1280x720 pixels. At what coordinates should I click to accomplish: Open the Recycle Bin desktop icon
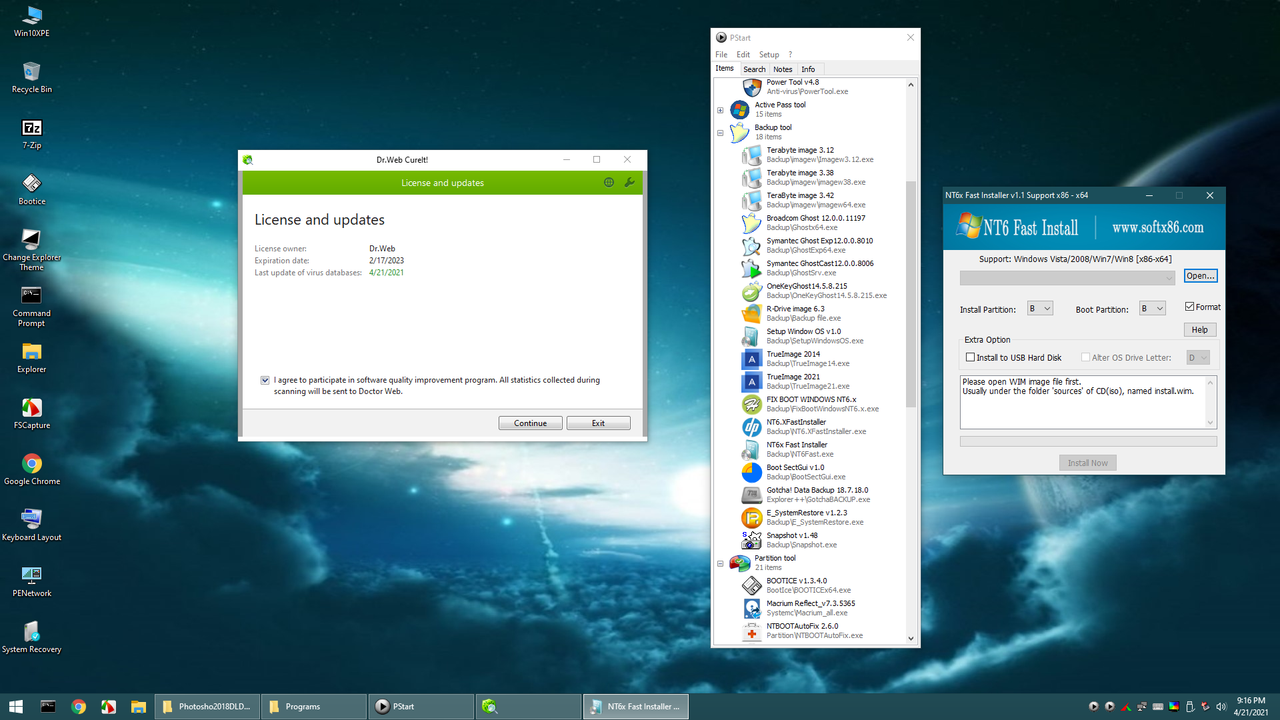tap(32, 77)
